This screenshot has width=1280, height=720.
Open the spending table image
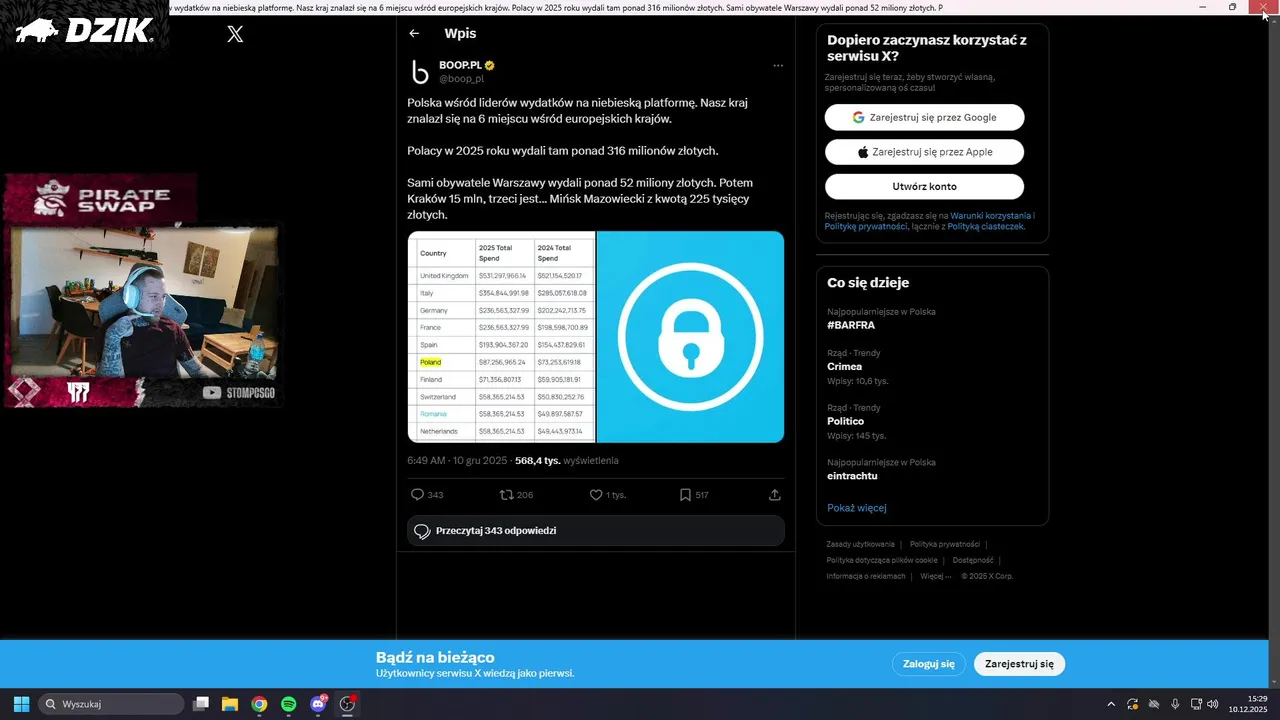point(501,337)
